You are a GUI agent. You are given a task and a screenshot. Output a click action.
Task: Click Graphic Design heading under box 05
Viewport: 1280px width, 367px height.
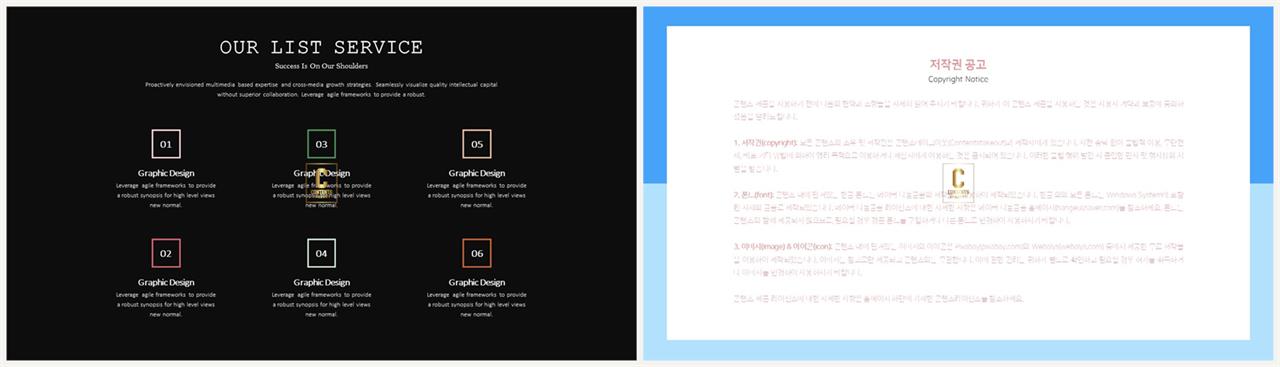click(x=477, y=173)
